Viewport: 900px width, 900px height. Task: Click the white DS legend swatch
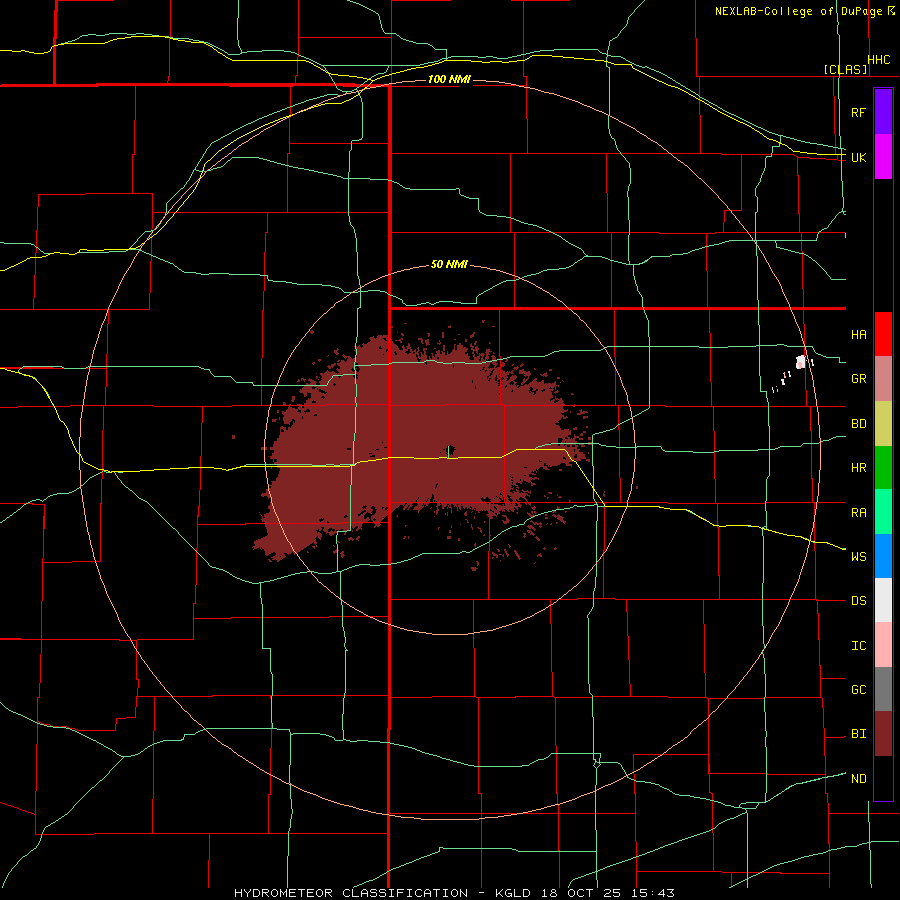(883, 600)
